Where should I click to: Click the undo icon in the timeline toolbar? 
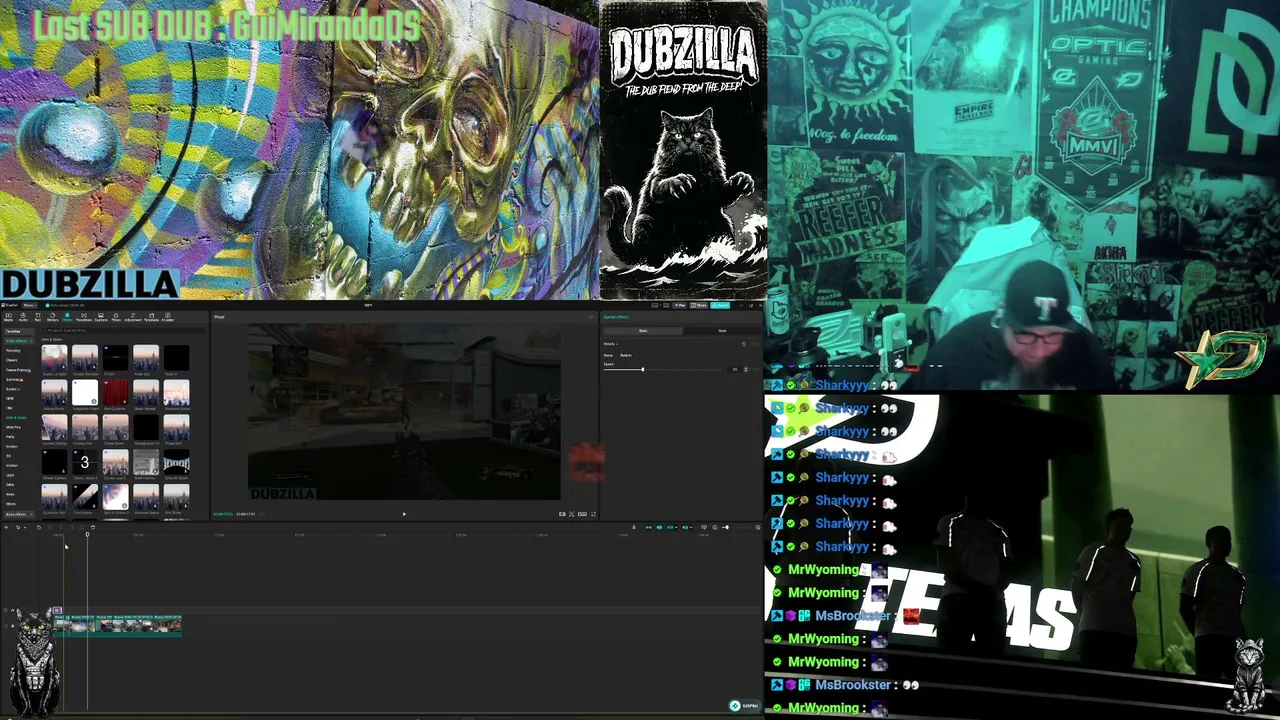point(38,527)
